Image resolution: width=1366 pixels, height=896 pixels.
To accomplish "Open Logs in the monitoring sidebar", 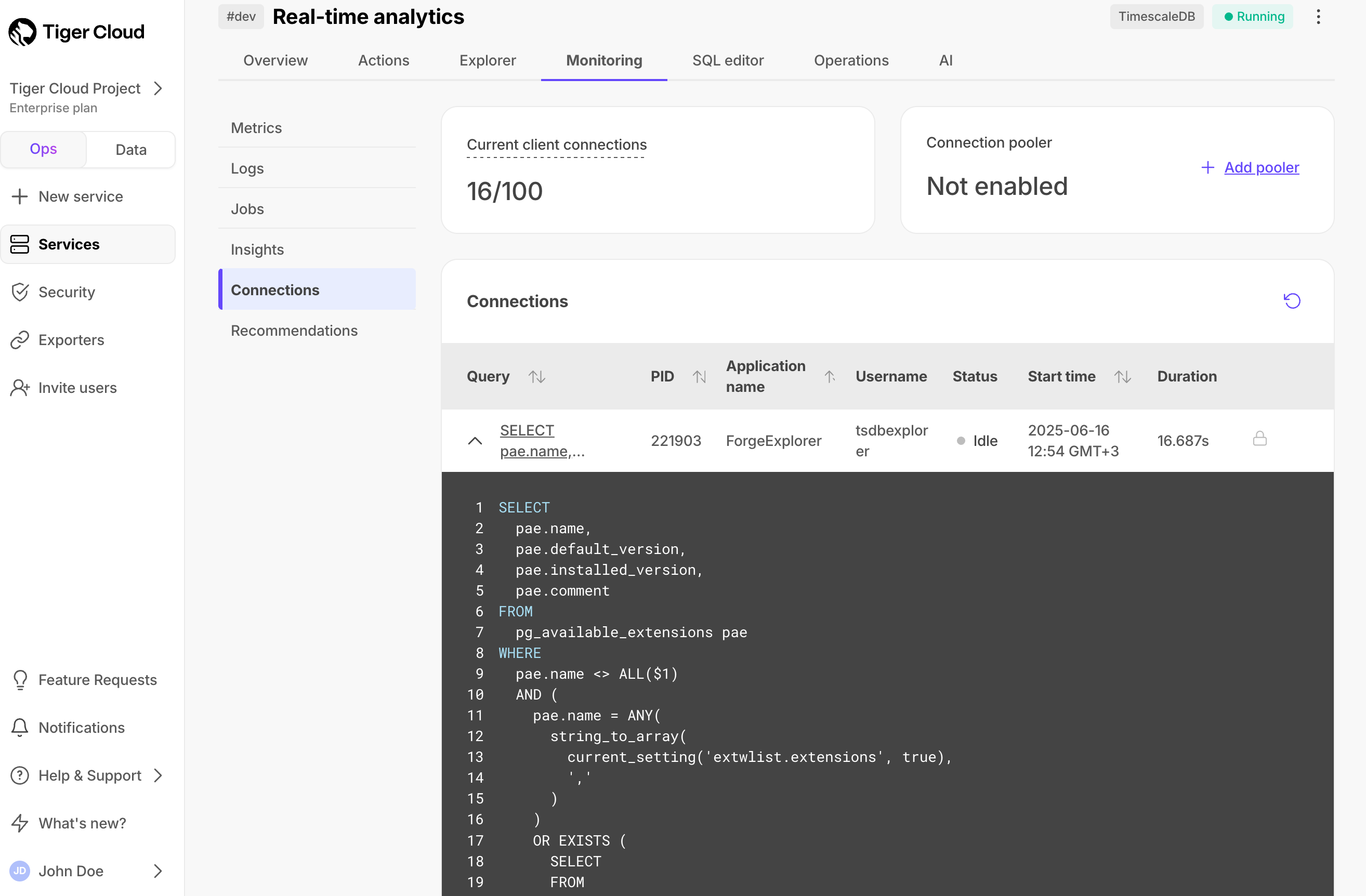I will [x=317, y=168].
